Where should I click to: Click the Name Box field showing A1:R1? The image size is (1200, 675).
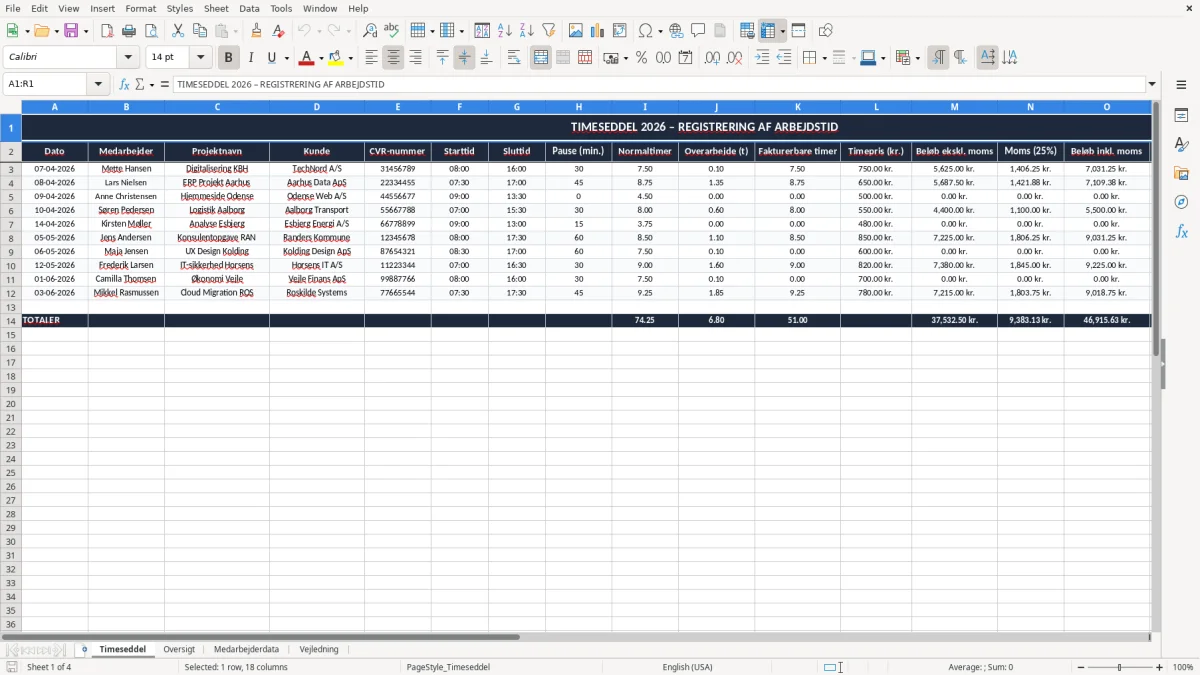tap(46, 85)
